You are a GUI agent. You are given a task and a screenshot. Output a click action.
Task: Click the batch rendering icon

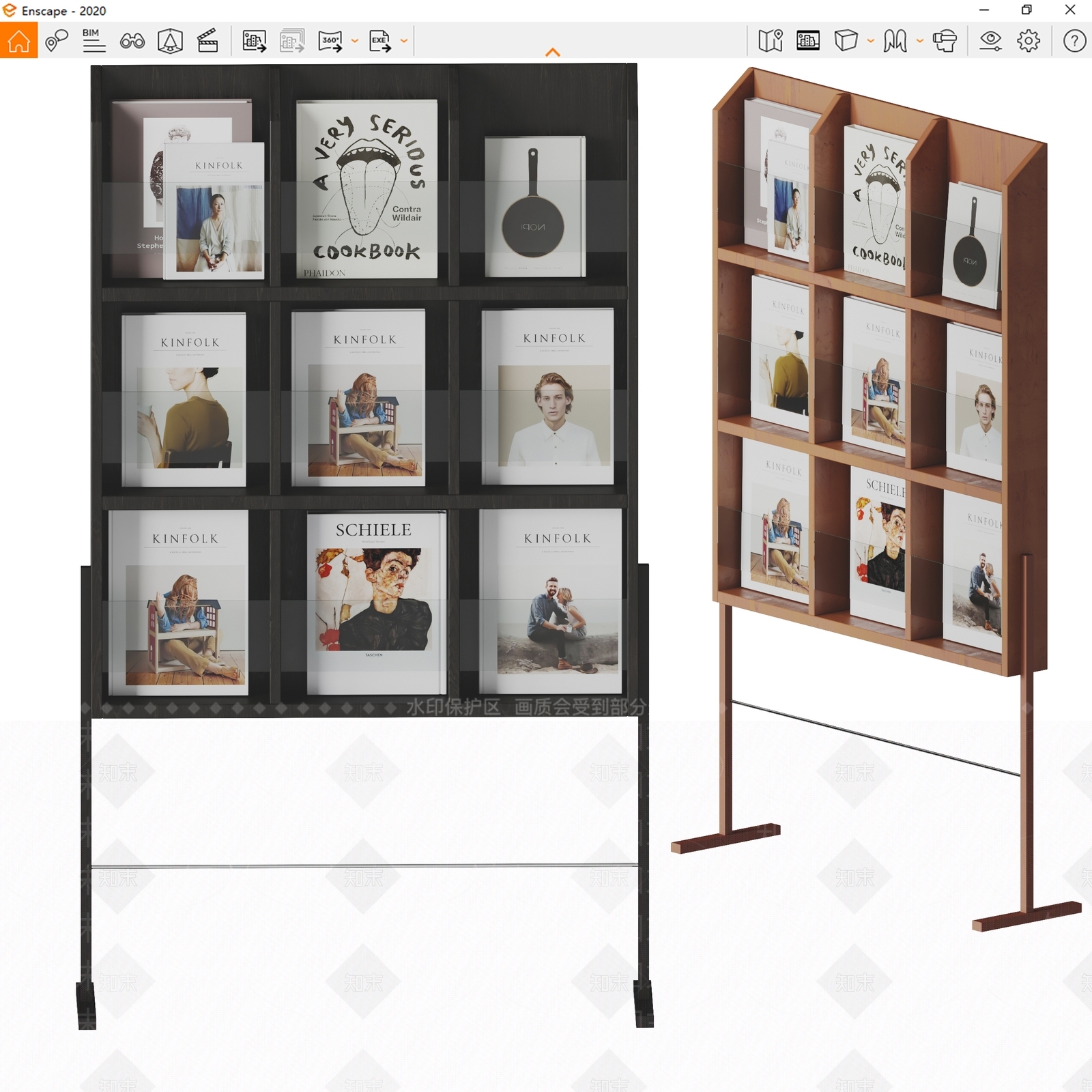292,41
